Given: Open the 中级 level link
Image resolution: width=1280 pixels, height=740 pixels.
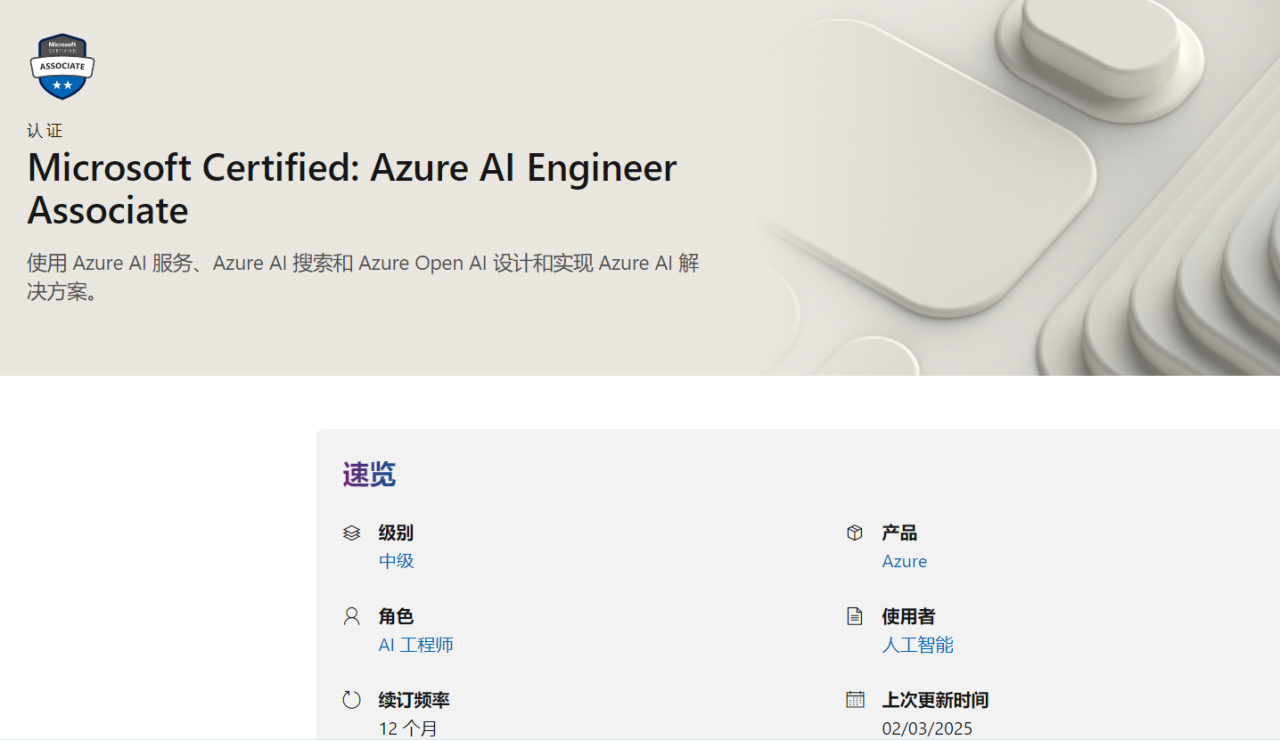Looking at the screenshot, I should click(x=396, y=561).
